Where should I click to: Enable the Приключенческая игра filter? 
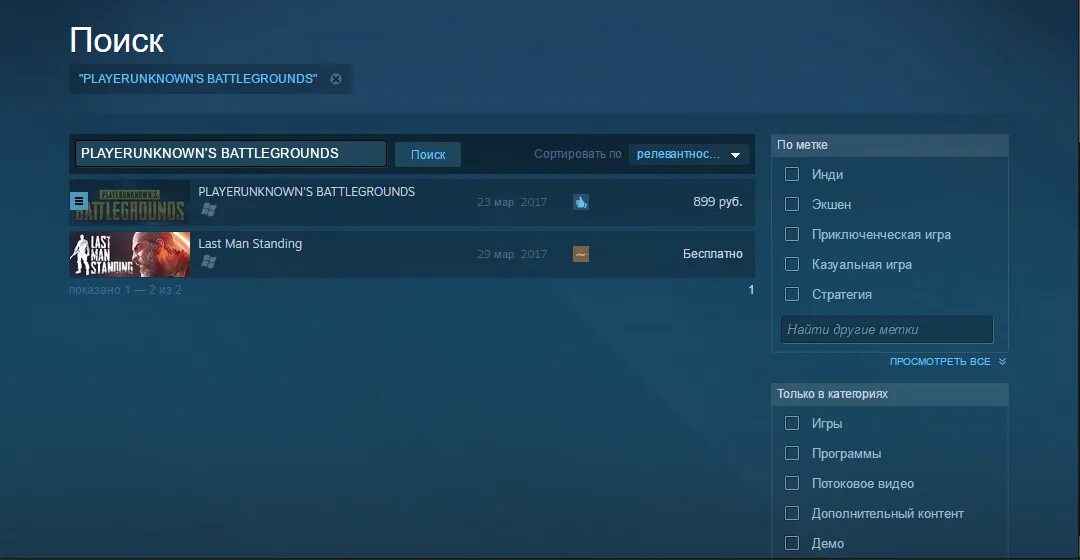coord(792,234)
